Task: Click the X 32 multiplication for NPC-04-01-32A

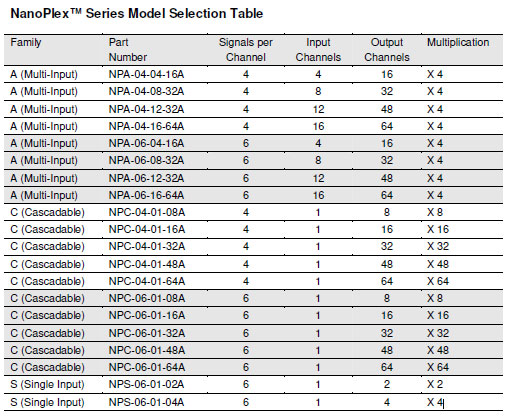Action: coord(438,246)
